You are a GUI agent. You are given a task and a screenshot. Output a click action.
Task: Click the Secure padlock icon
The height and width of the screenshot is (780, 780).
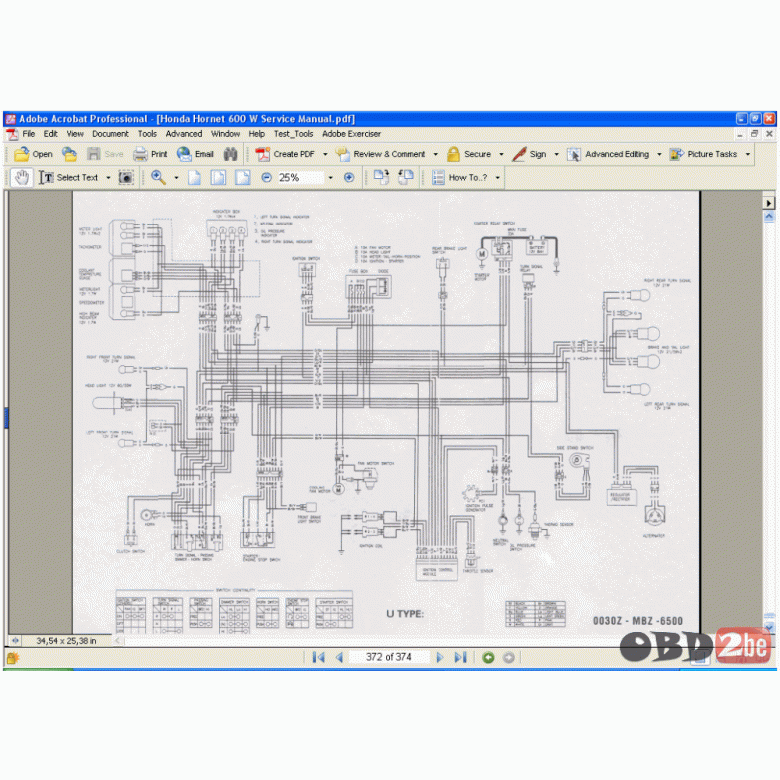click(453, 154)
